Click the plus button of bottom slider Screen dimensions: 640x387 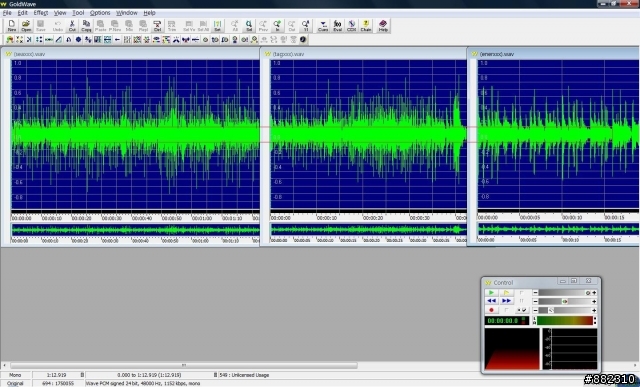click(594, 310)
